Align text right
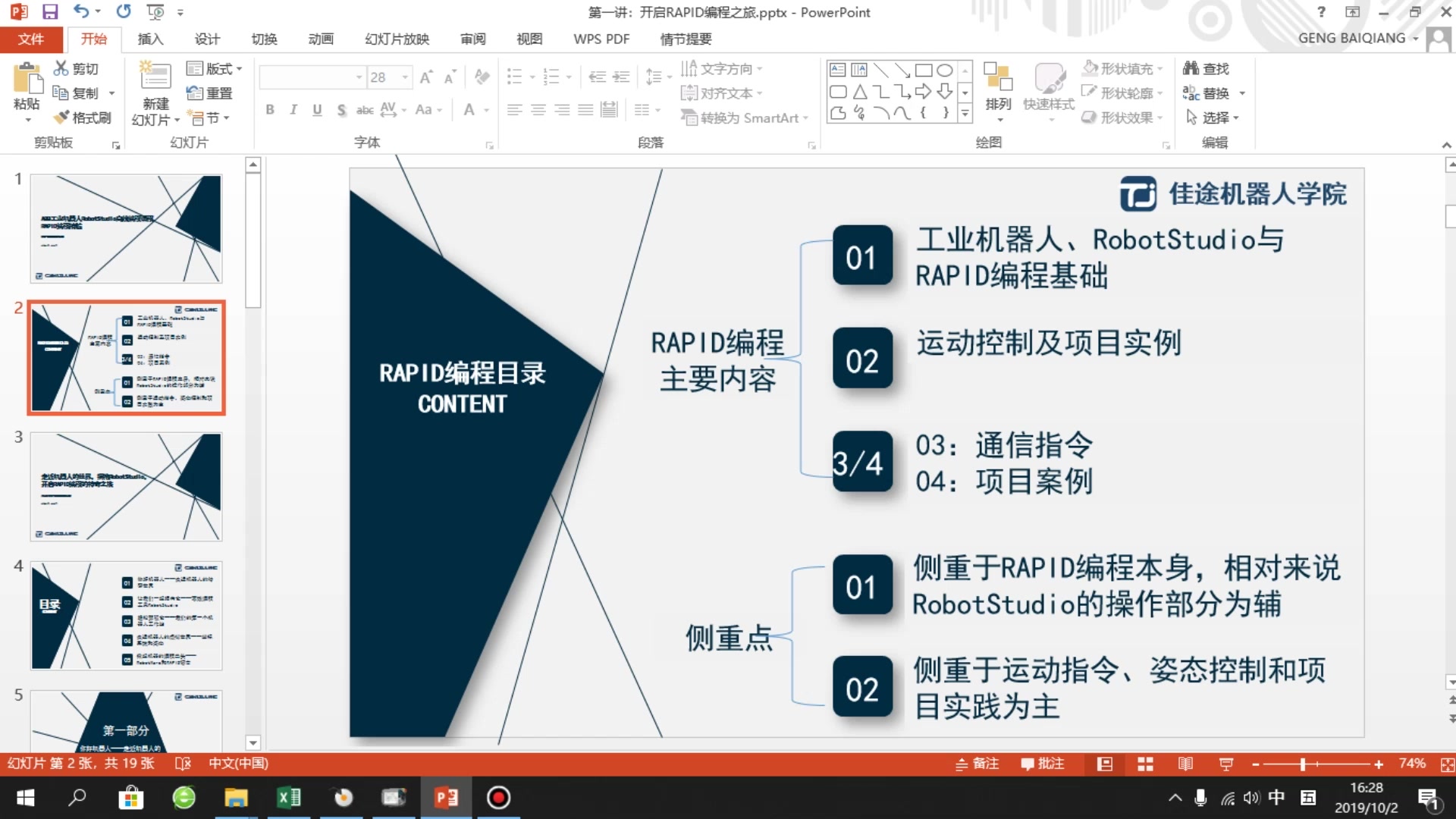 pos(562,110)
